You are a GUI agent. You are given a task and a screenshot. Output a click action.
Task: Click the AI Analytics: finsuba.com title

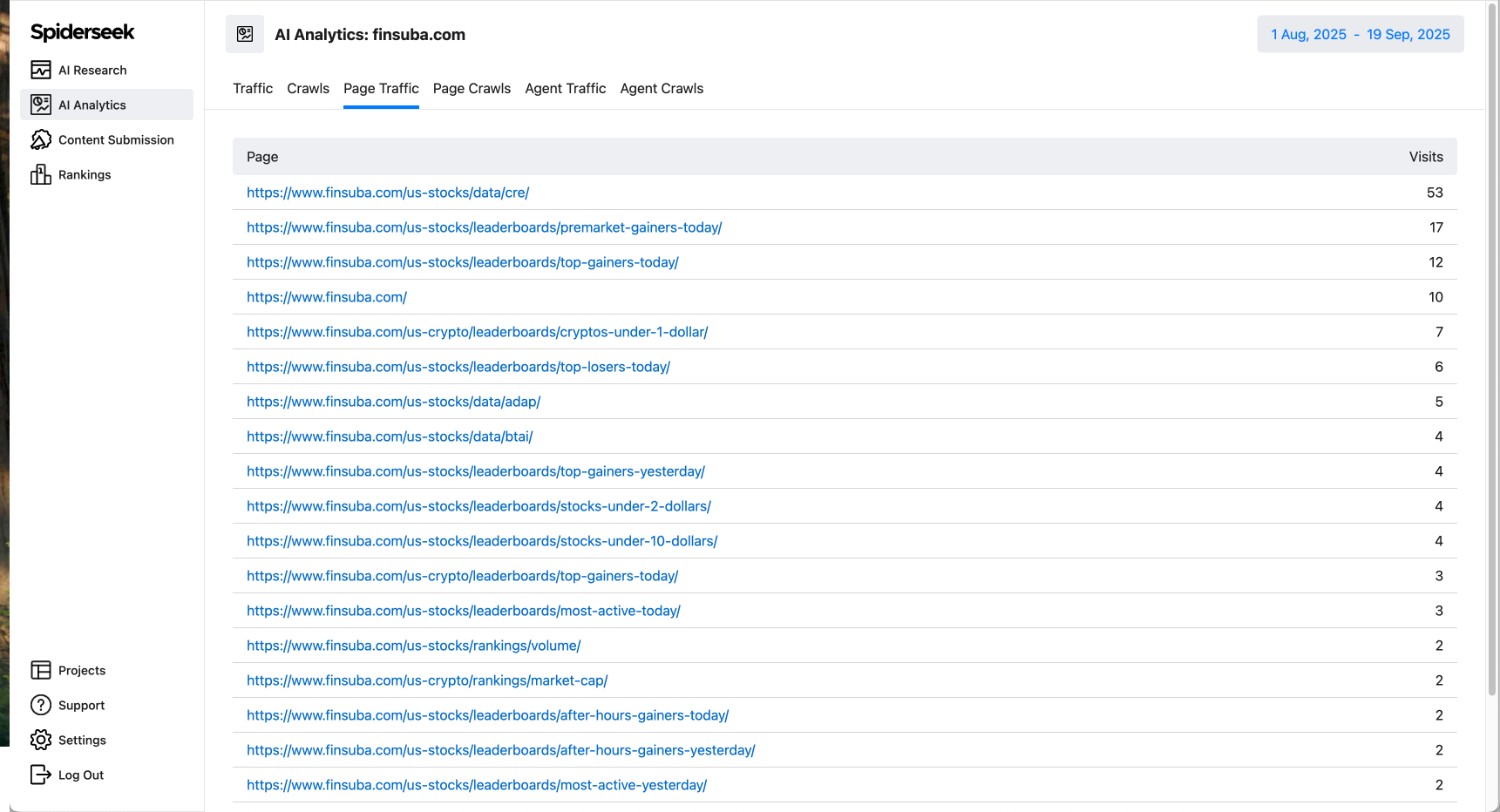click(x=370, y=35)
